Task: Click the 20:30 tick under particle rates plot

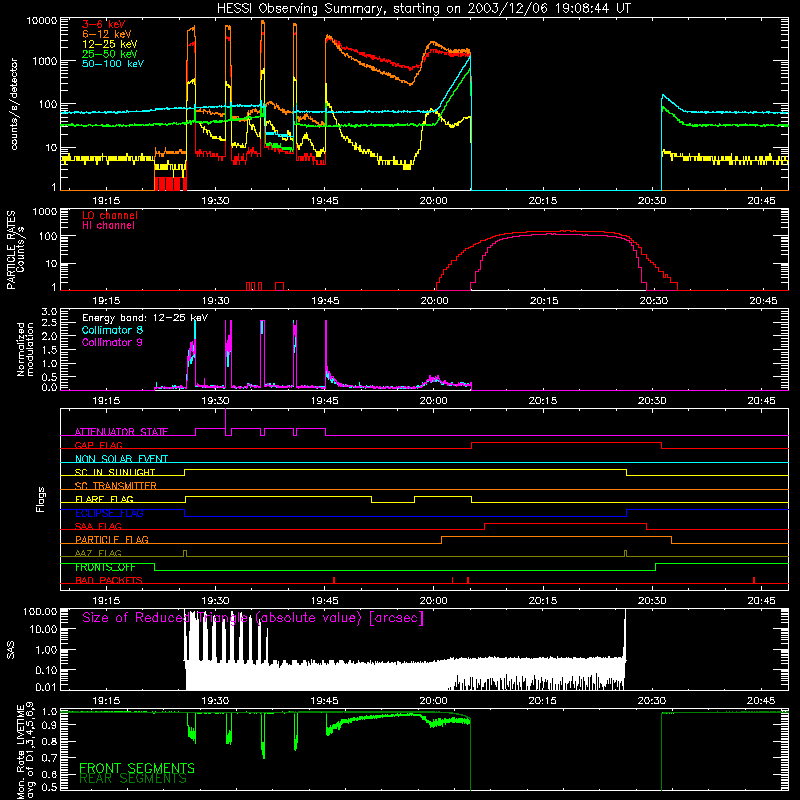Action: pos(653,301)
